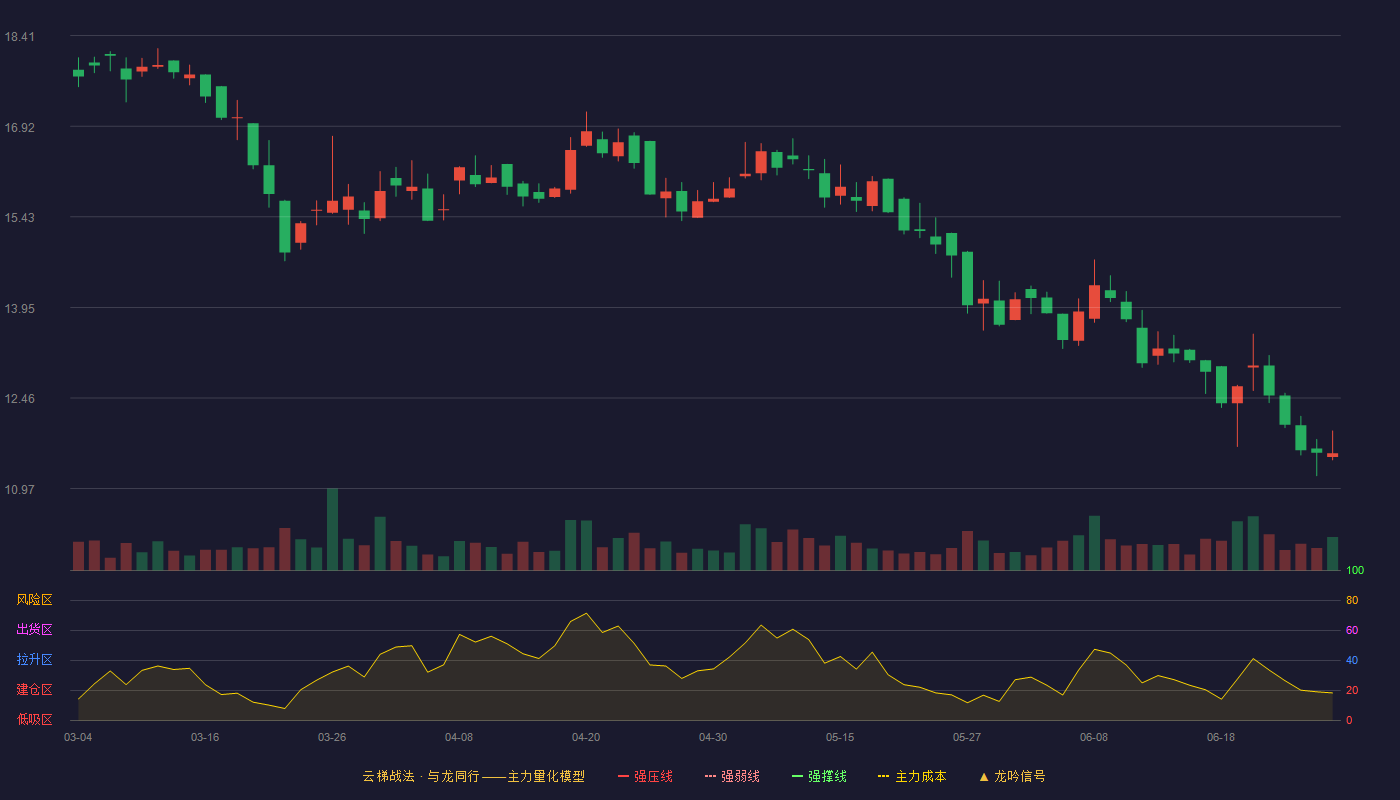
Task: Toggle the 龙吟信号 triangle legend item
Action: tap(1012, 776)
